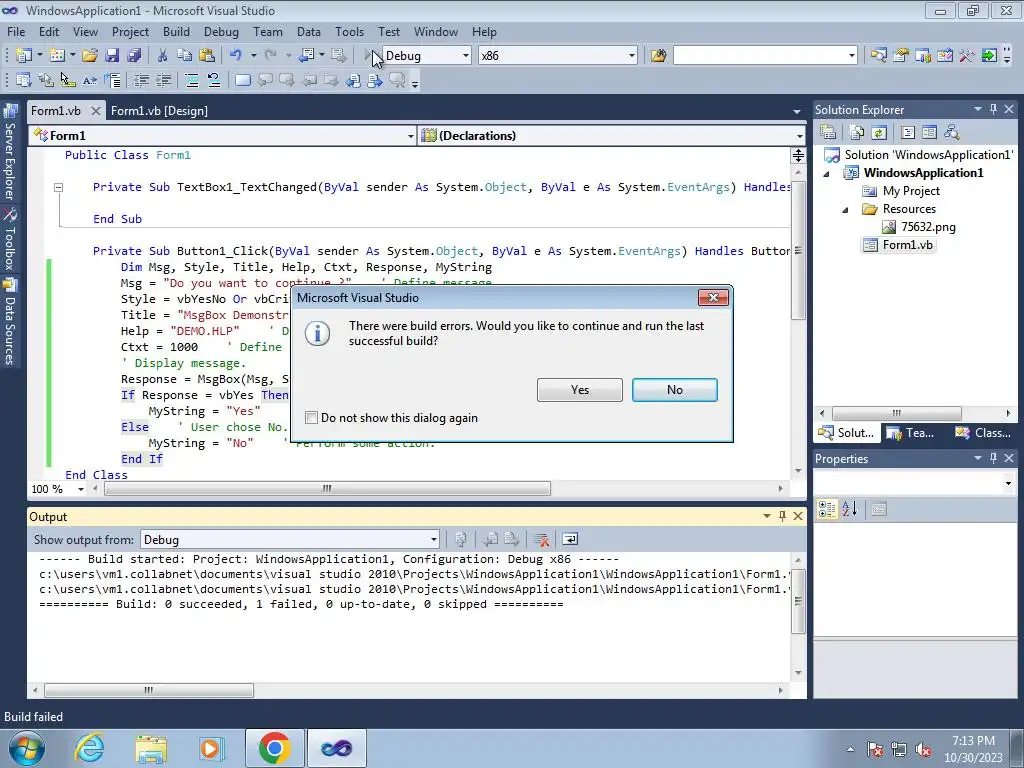Click the Save All toolbar icon

pyautogui.click(x=135, y=56)
